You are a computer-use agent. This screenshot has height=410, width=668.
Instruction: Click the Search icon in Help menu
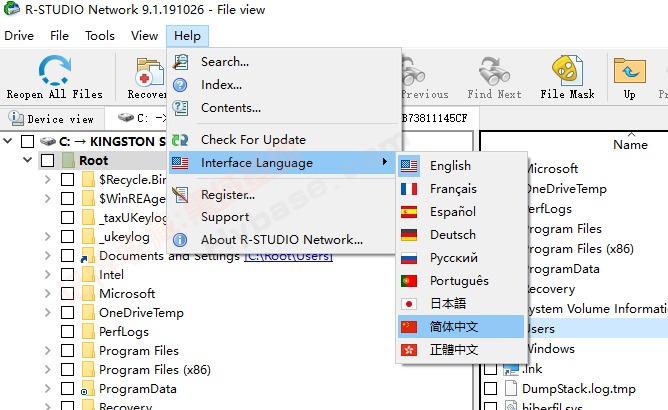181,62
